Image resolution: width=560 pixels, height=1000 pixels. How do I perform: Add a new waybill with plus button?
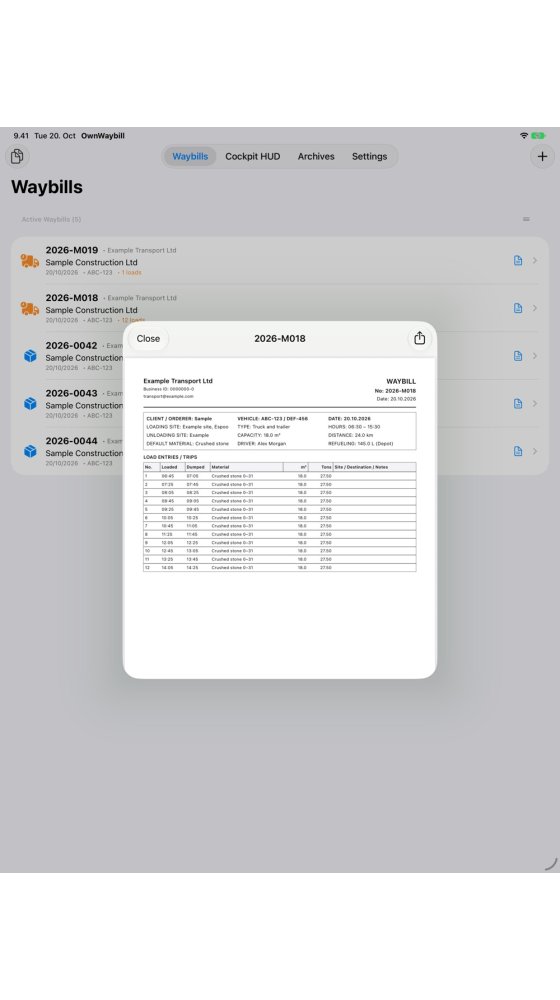[x=542, y=156]
